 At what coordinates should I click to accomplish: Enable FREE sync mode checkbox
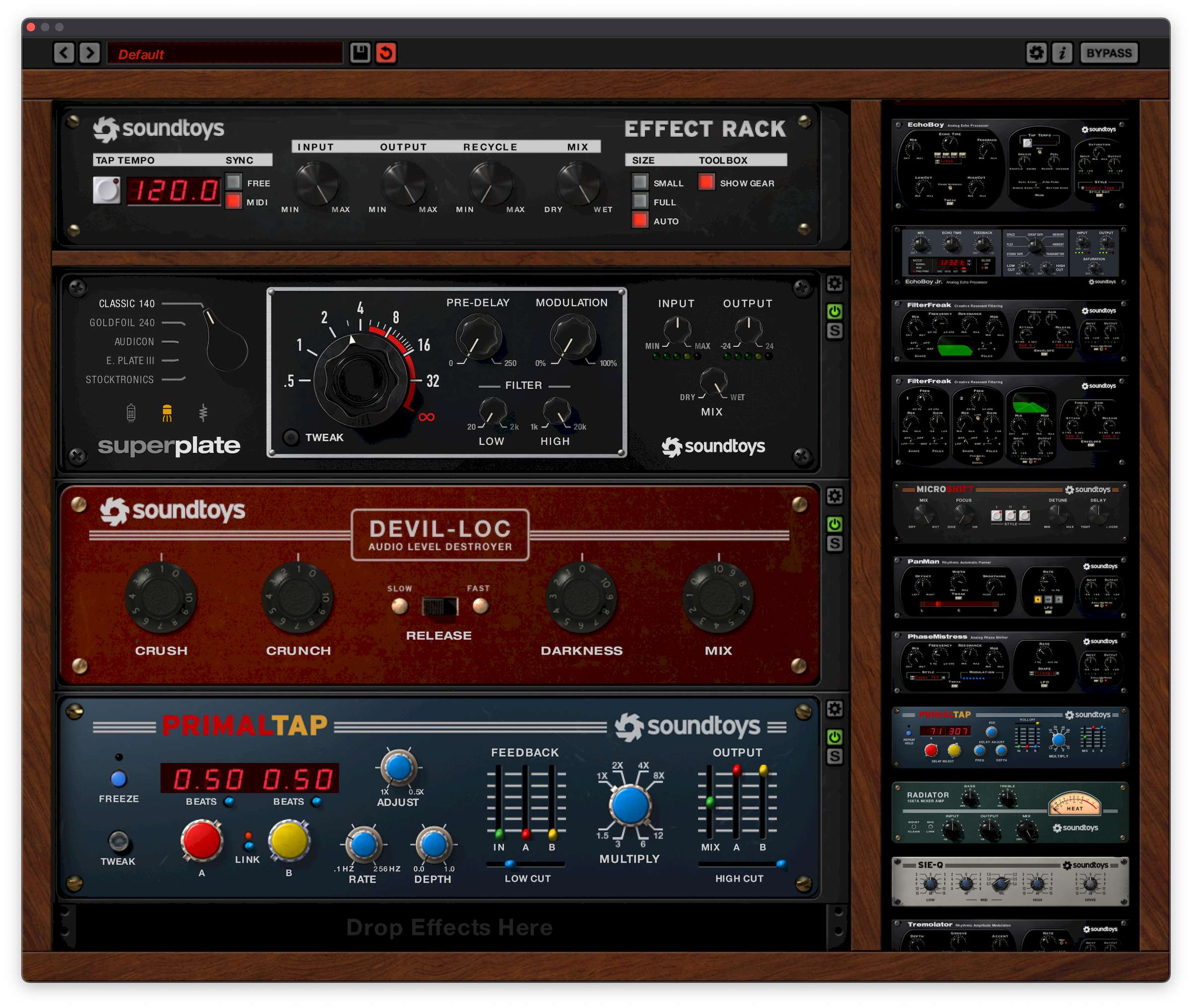[233, 182]
